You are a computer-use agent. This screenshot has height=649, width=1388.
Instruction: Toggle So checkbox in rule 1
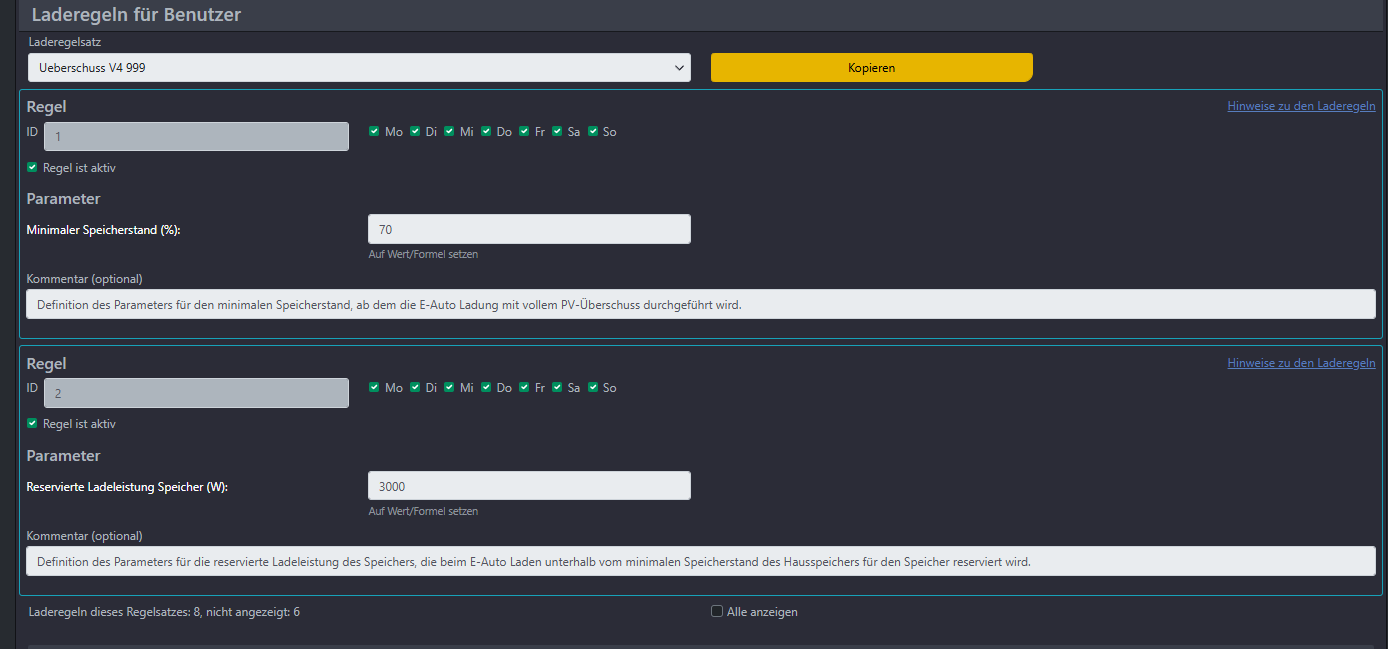pos(593,131)
